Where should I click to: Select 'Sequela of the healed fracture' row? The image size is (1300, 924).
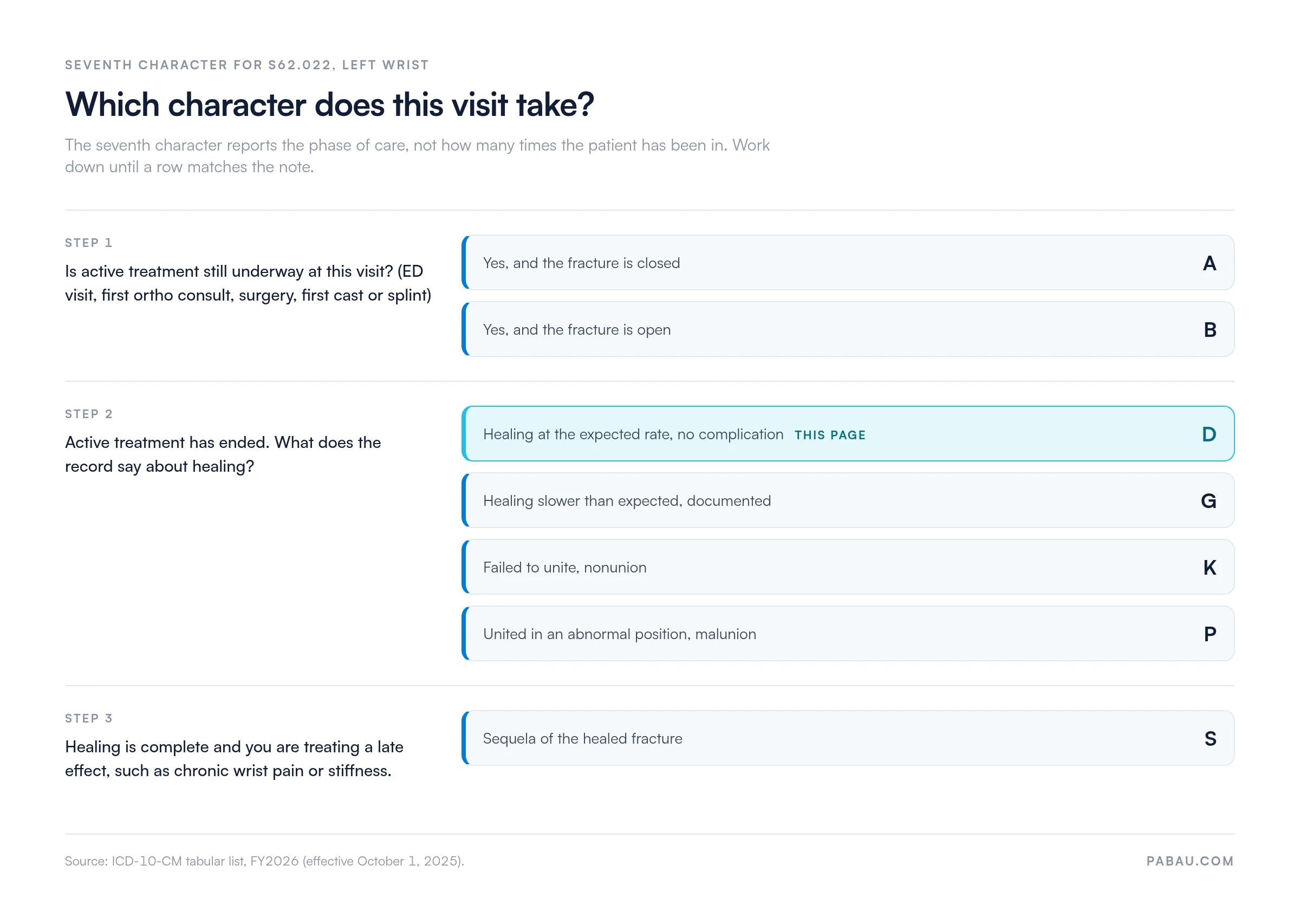pyautogui.click(x=848, y=739)
